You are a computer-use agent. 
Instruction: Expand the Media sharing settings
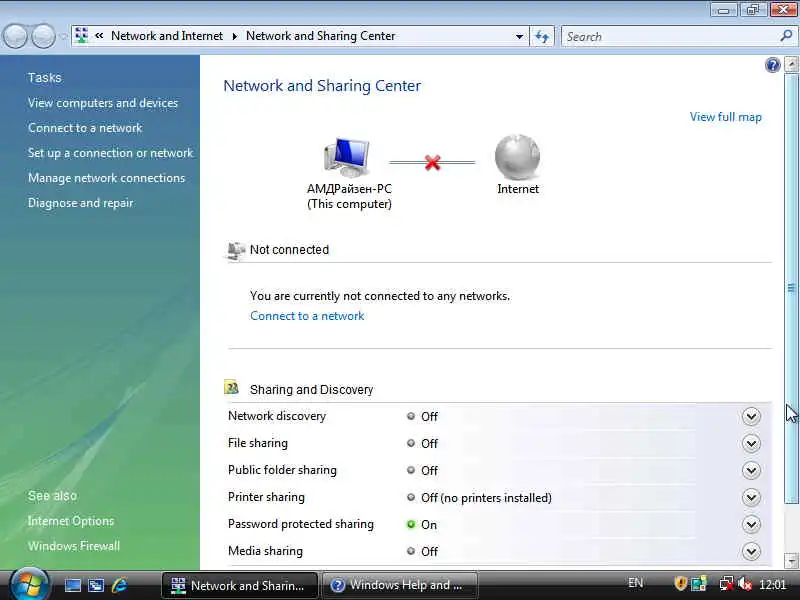[751, 552]
